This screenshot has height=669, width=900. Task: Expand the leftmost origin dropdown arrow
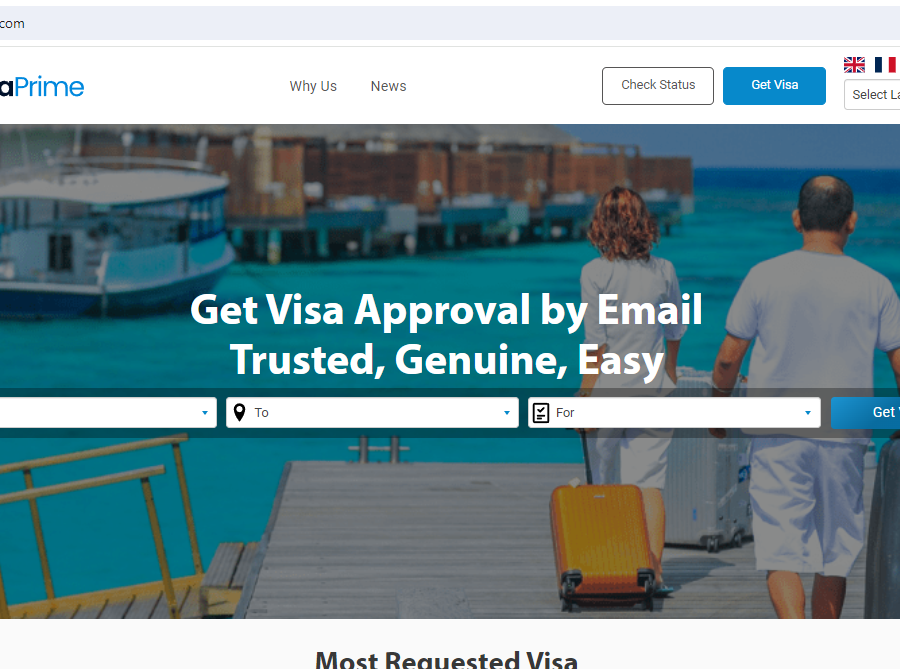click(x=205, y=413)
